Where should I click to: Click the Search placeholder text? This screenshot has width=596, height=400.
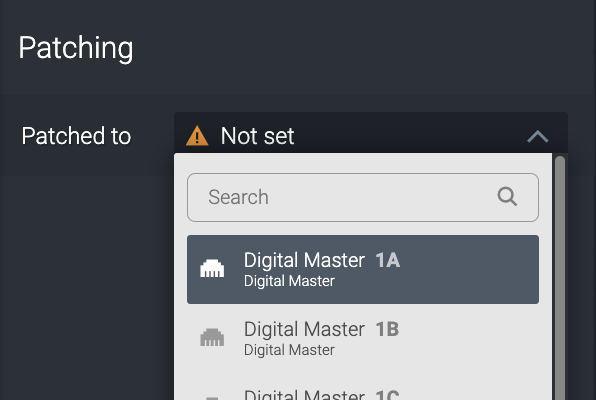tap(238, 197)
